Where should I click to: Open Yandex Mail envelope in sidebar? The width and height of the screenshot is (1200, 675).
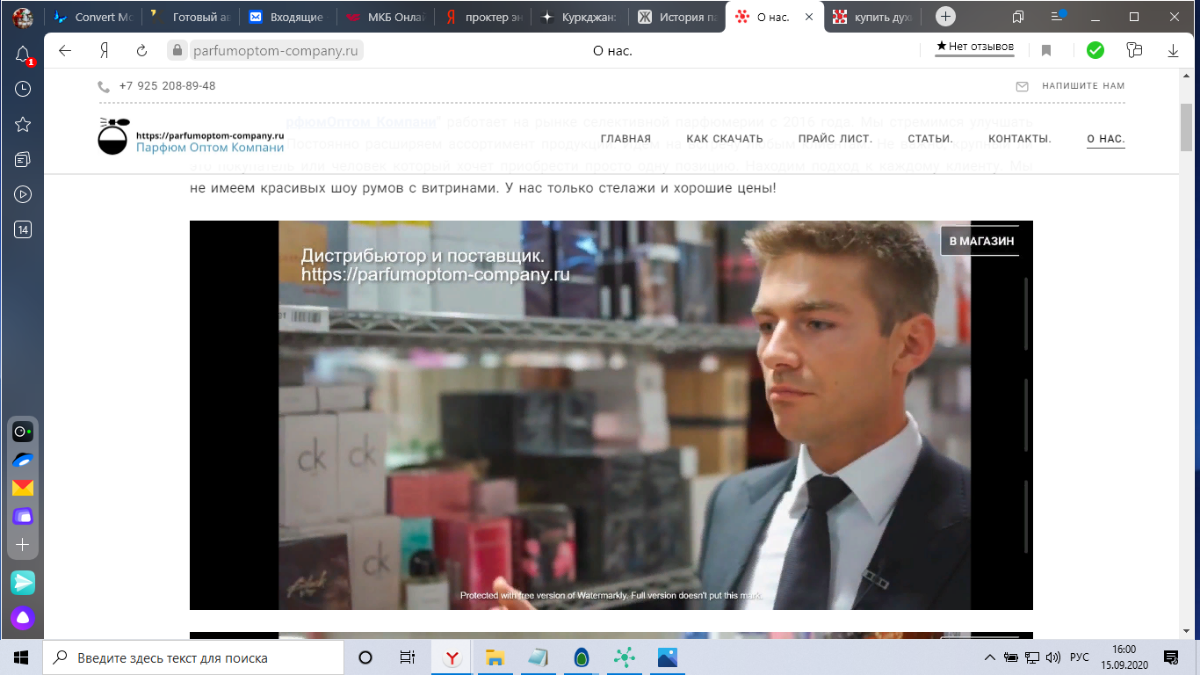(x=22, y=488)
